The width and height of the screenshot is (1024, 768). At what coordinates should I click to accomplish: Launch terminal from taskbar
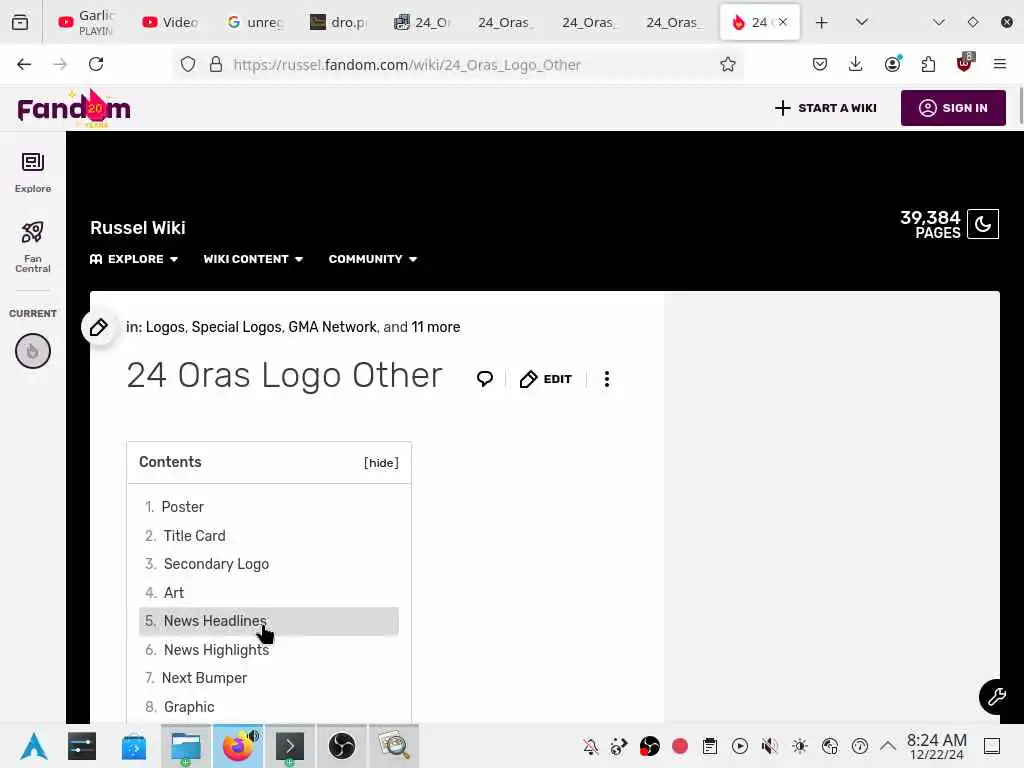pos(289,746)
